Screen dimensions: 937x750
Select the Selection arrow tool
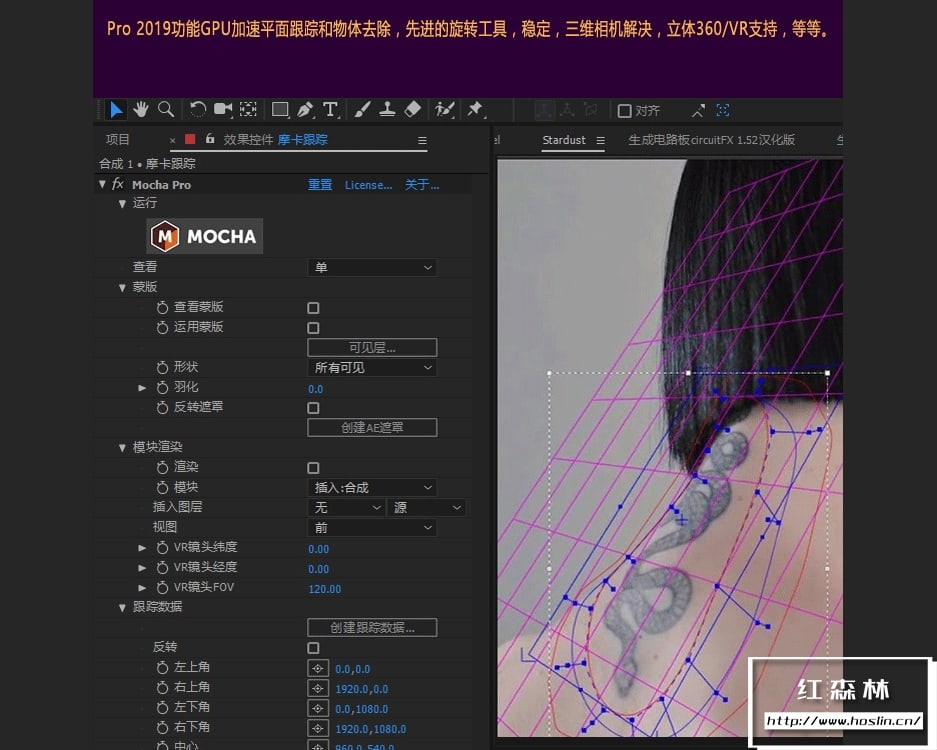click(x=116, y=110)
